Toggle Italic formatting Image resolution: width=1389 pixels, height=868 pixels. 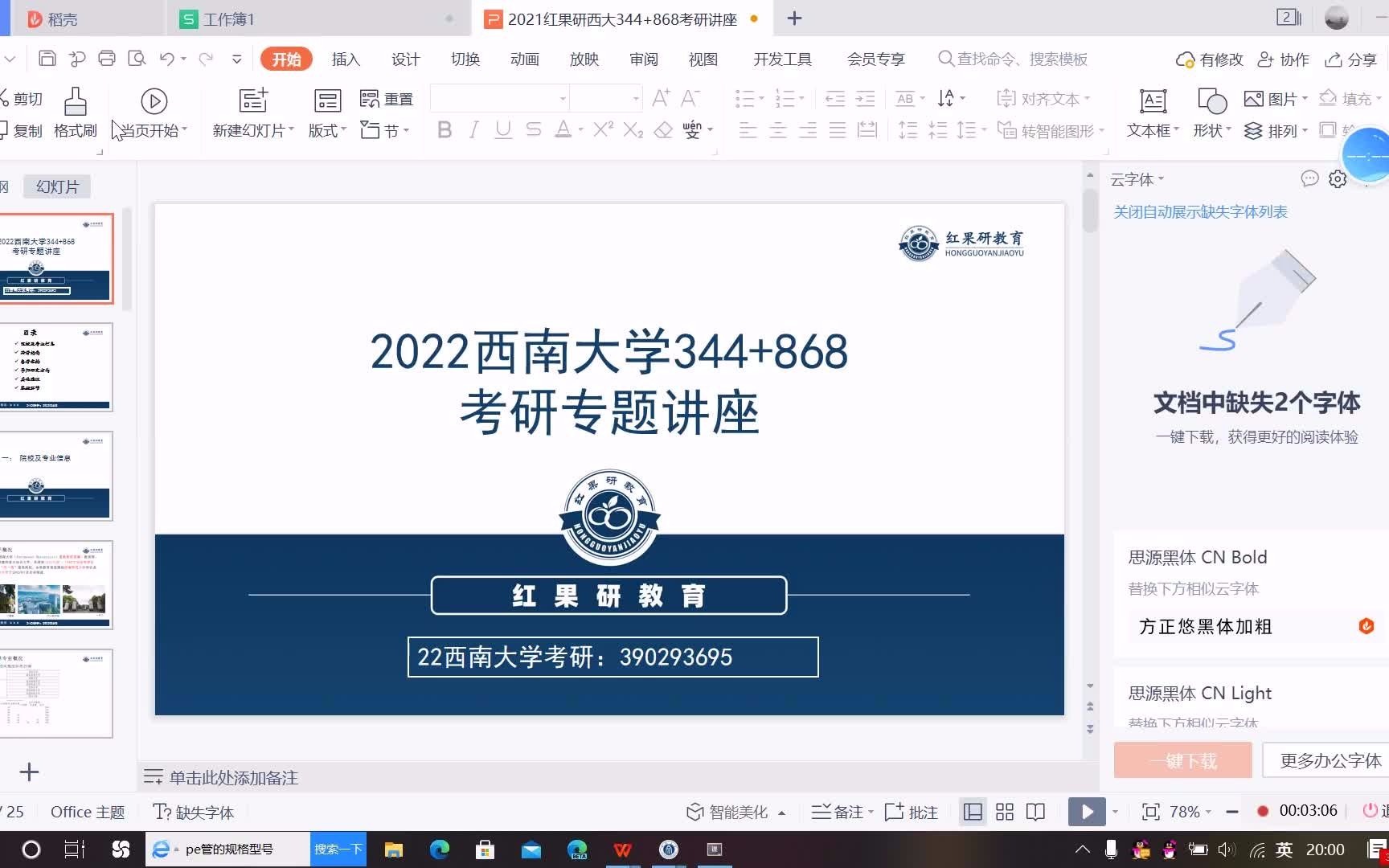474,129
